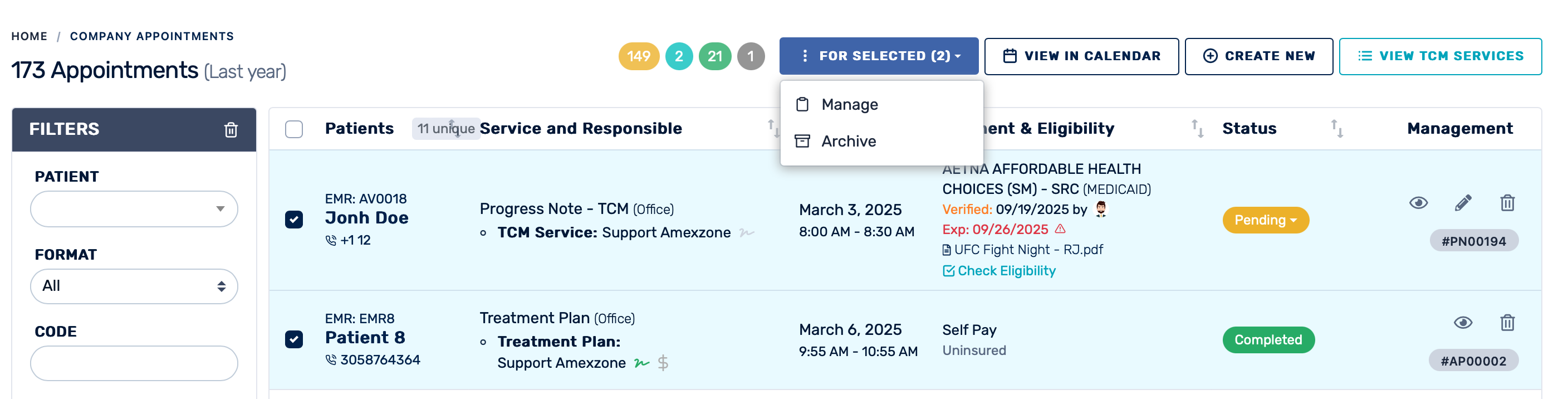Choose Archive from the For Selected menu
The image size is (1568, 399).
point(848,142)
